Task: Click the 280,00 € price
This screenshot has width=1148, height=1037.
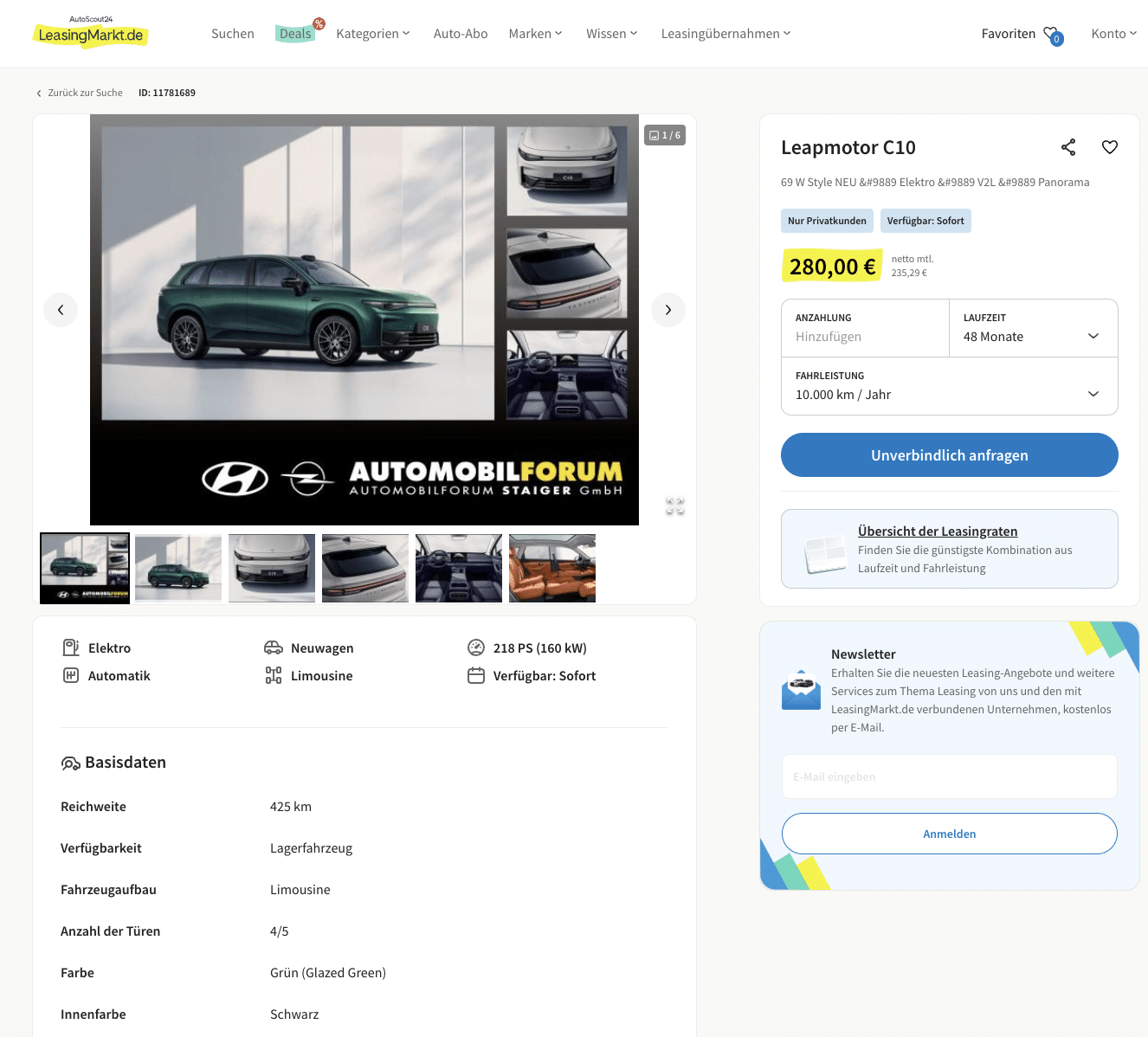Action: (832, 267)
